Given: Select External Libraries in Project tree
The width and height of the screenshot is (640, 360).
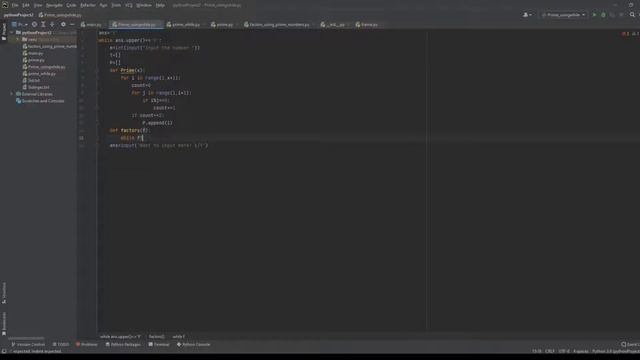Looking at the screenshot, I should tap(34, 94).
